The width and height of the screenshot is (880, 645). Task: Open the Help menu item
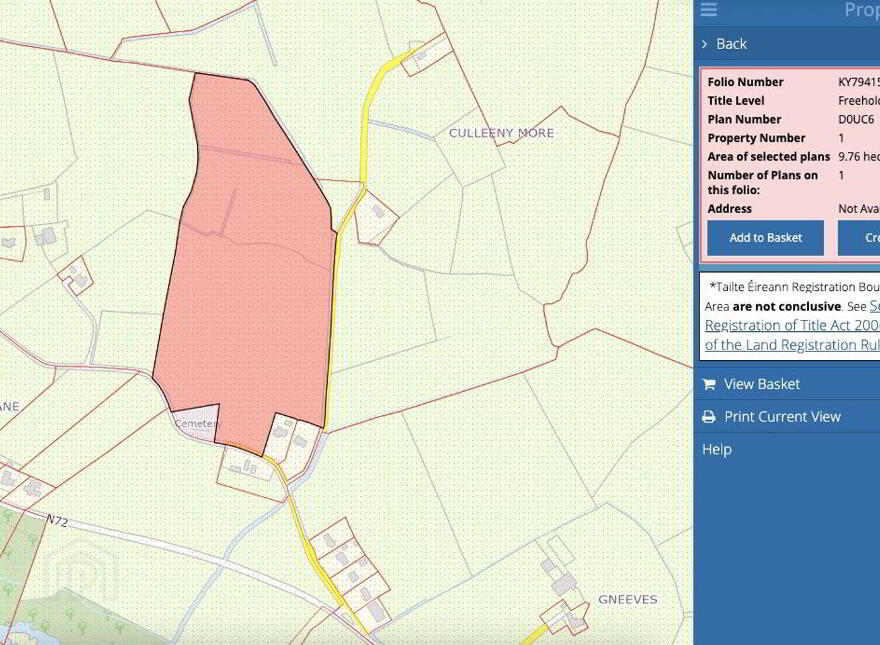(717, 449)
